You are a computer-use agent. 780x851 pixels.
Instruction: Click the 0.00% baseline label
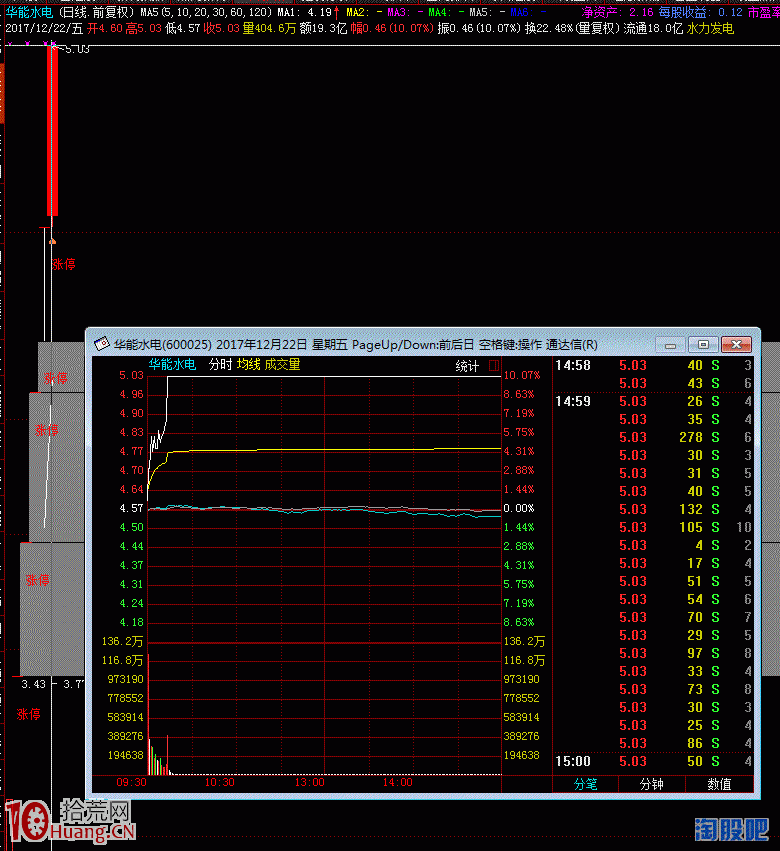519,508
